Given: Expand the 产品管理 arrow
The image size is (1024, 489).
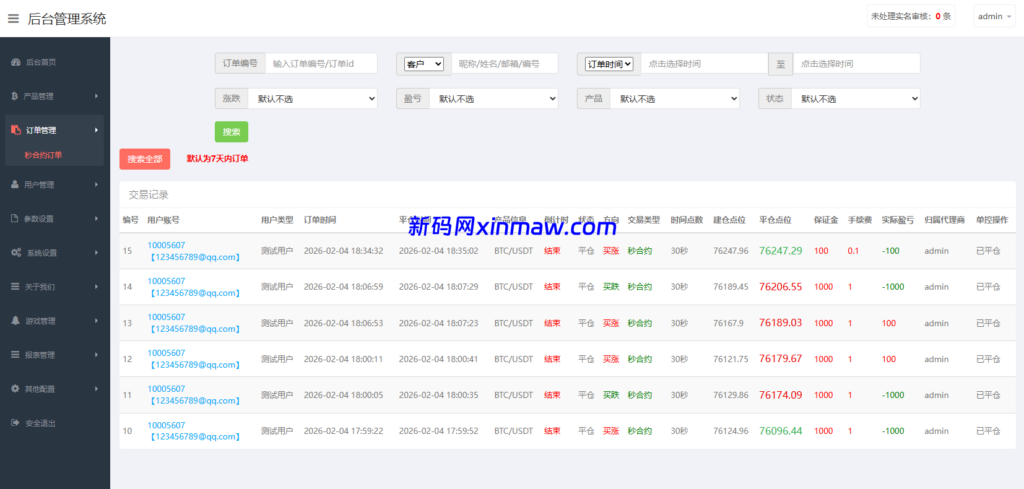Looking at the screenshot, I should (96, 96).
